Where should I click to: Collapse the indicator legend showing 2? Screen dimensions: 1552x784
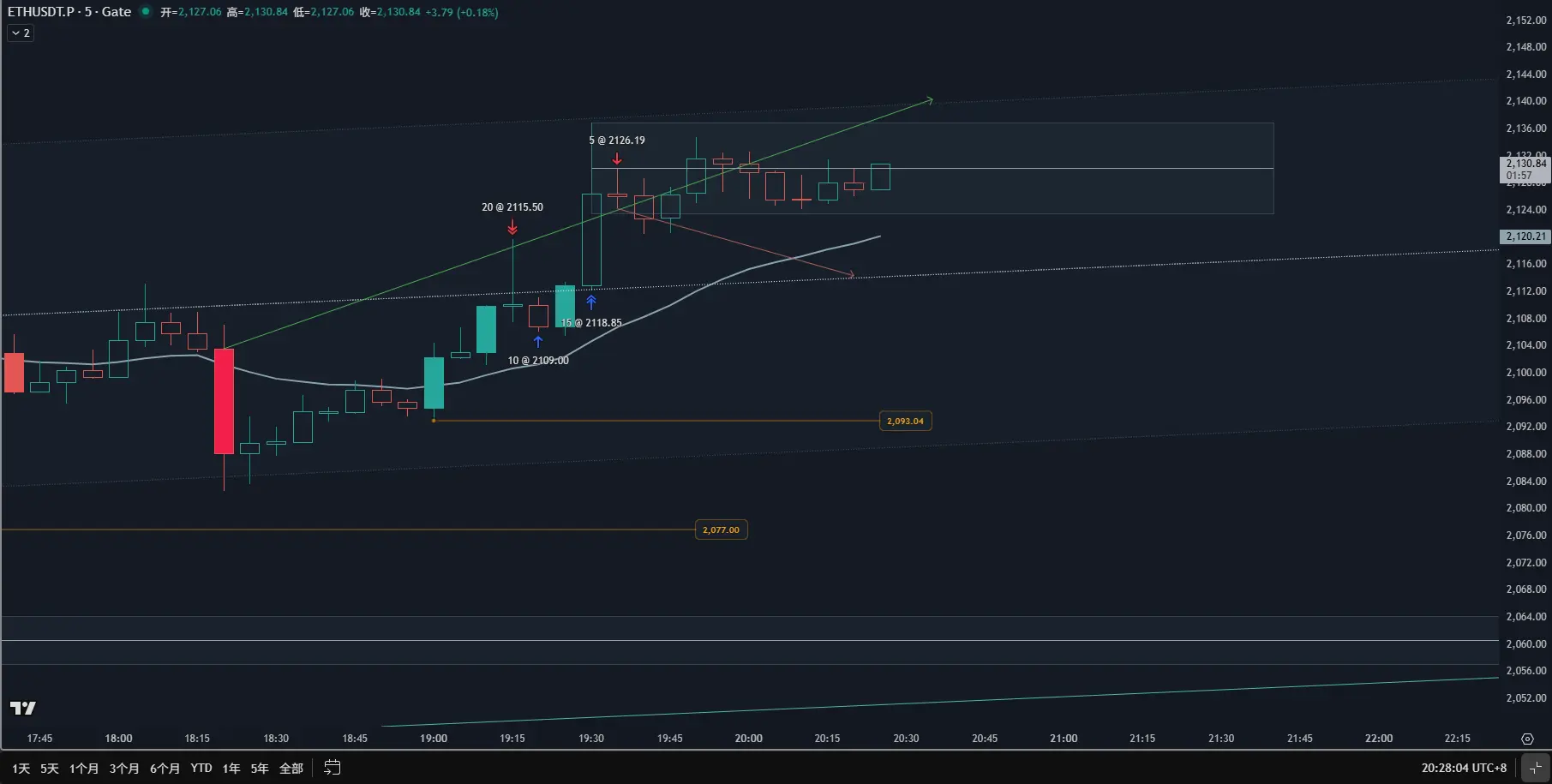21,33
